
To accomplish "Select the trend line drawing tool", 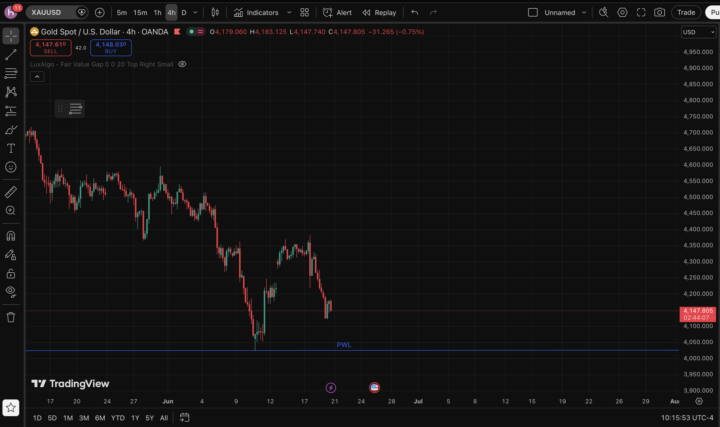I will pyautogui.click(x=11, y=55).
